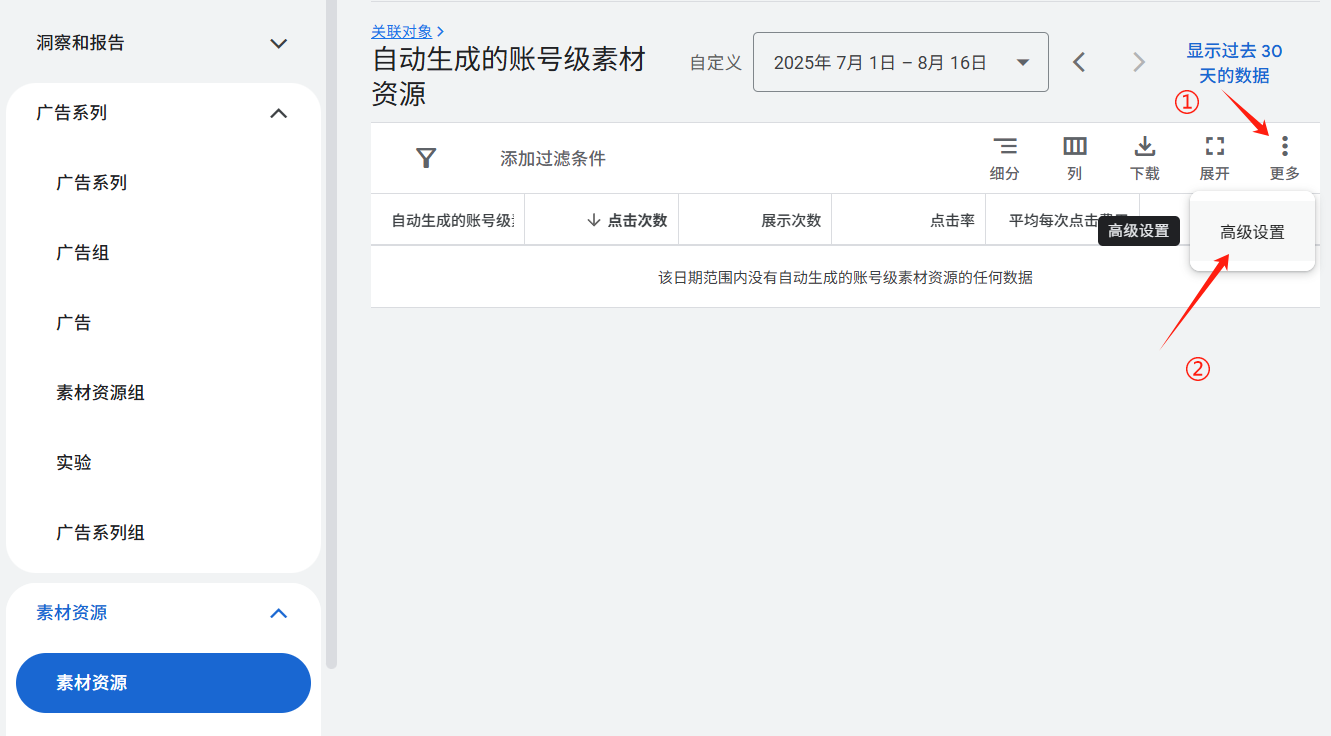Open the 细分 segment tool
This screenshot has width=1331, height=736.
tap(1004, 158)
